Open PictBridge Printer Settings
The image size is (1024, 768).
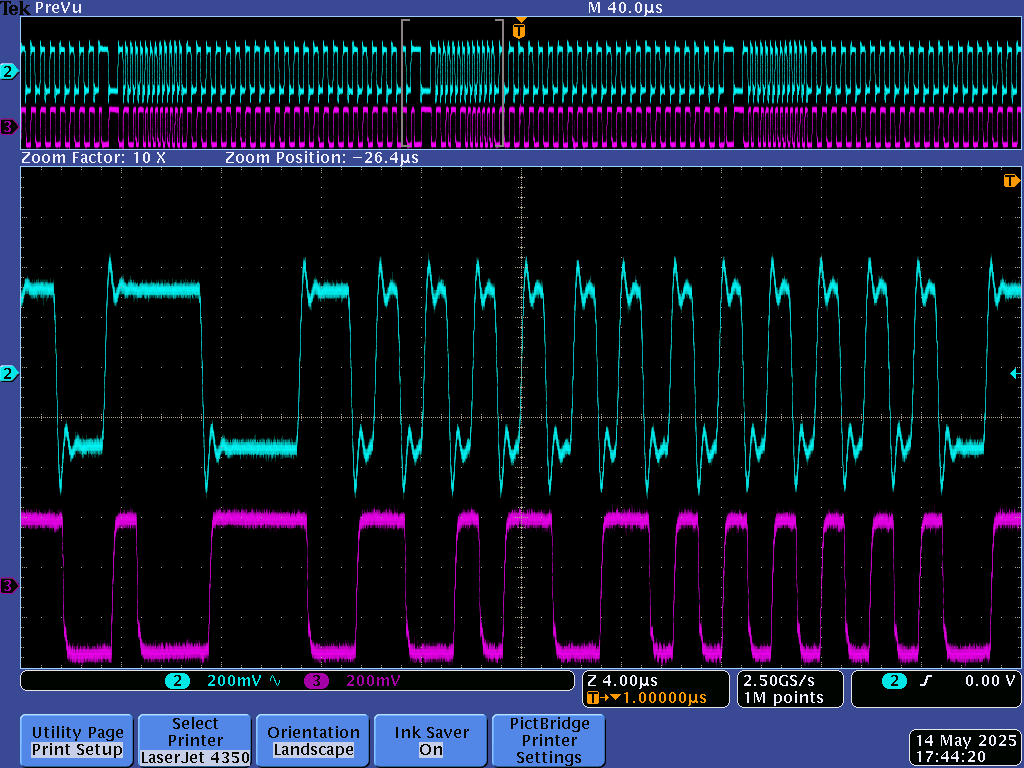click(x=549, y=741)
